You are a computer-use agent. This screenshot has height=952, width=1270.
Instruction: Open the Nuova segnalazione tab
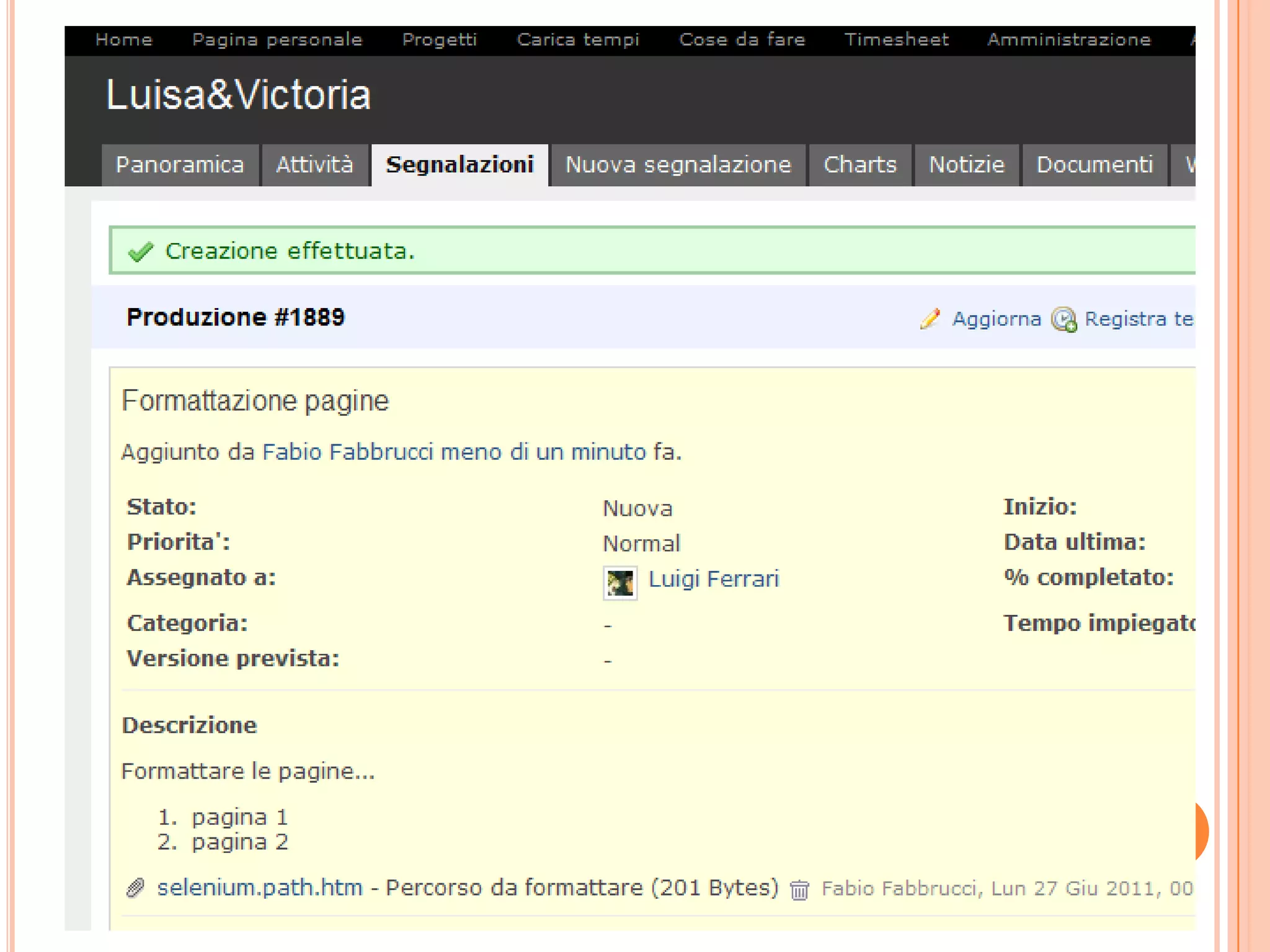click(x=678, y=165)
